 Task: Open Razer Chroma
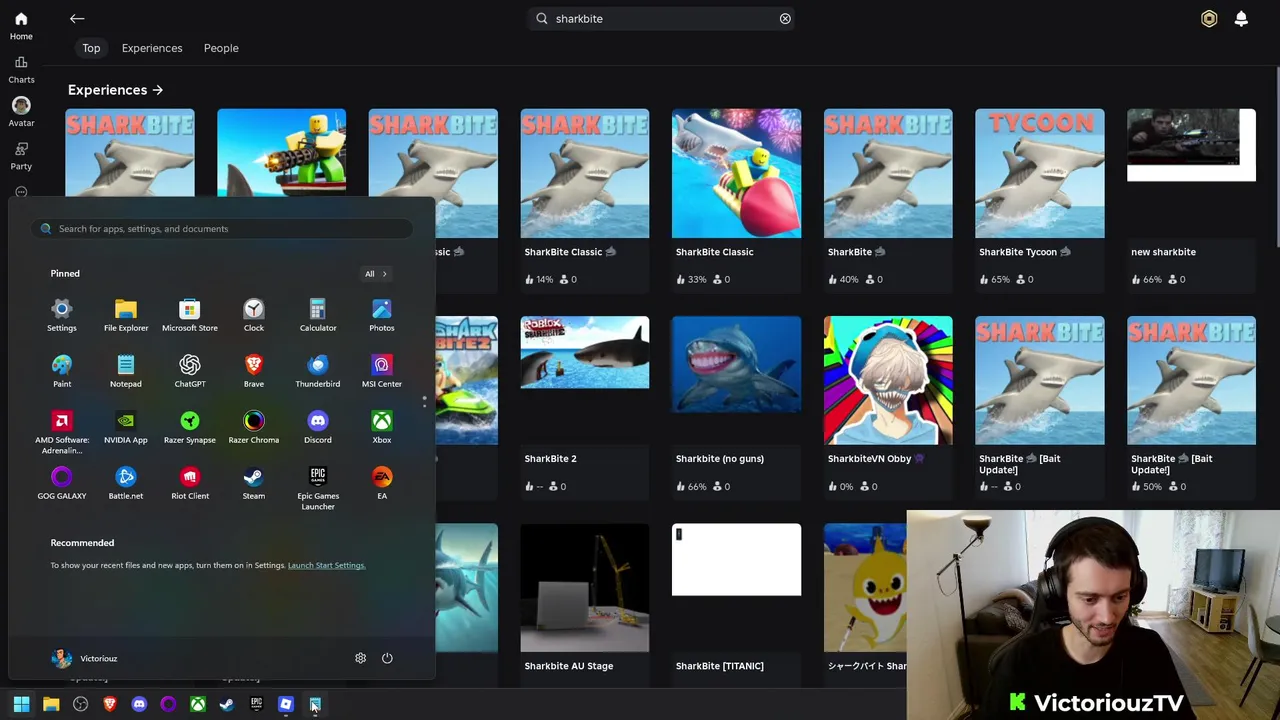click(254, 427)
